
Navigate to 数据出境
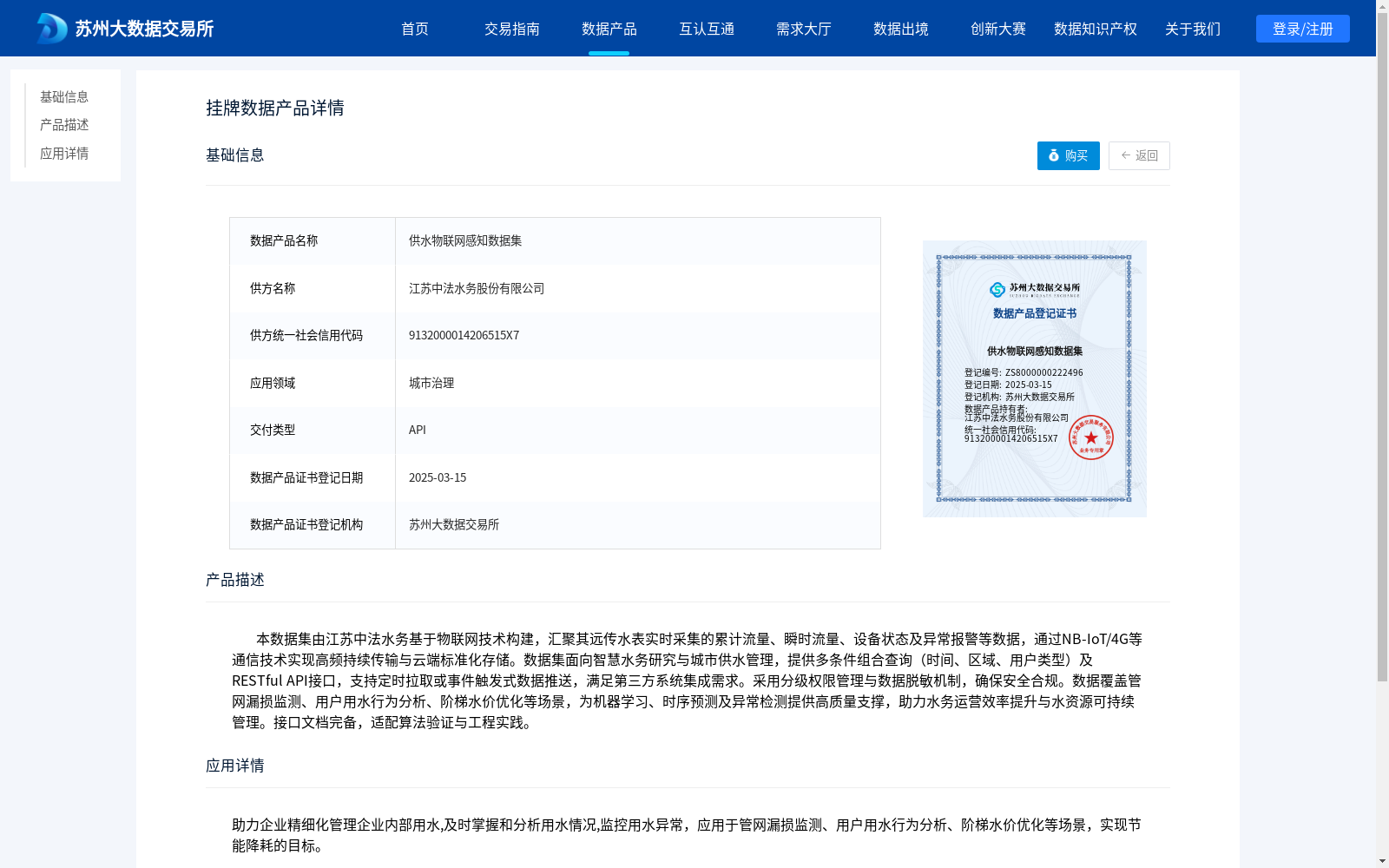[x=901, y=29]
